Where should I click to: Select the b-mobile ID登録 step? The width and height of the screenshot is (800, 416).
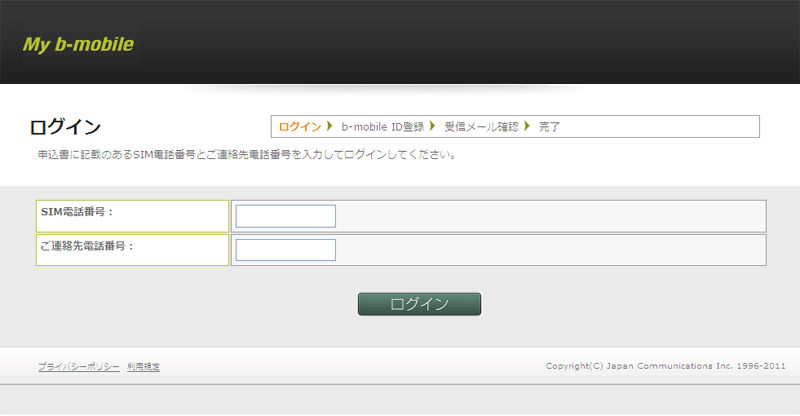pos(383,127)
